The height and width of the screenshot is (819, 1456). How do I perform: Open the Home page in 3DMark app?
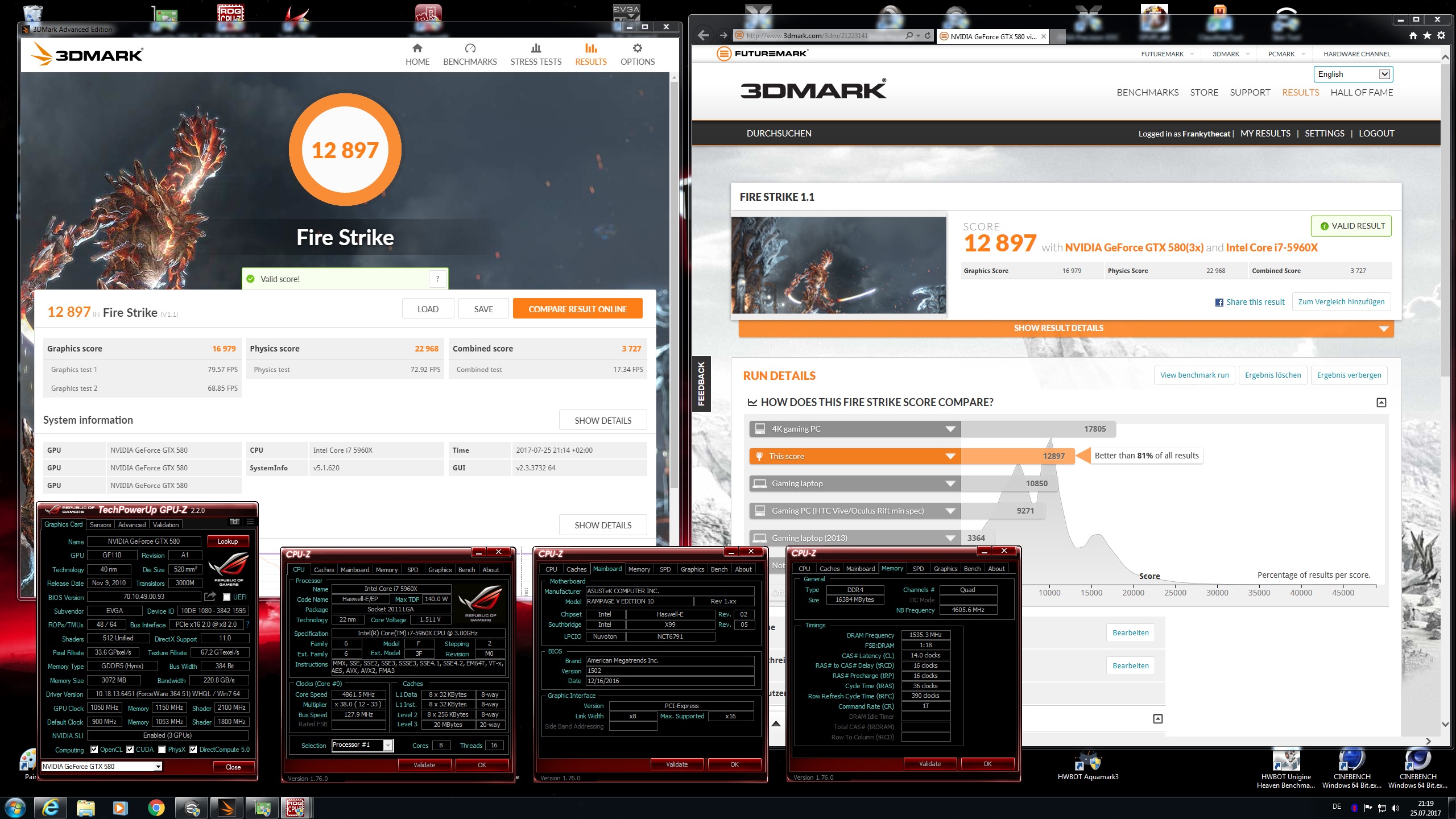coord(417,55)
